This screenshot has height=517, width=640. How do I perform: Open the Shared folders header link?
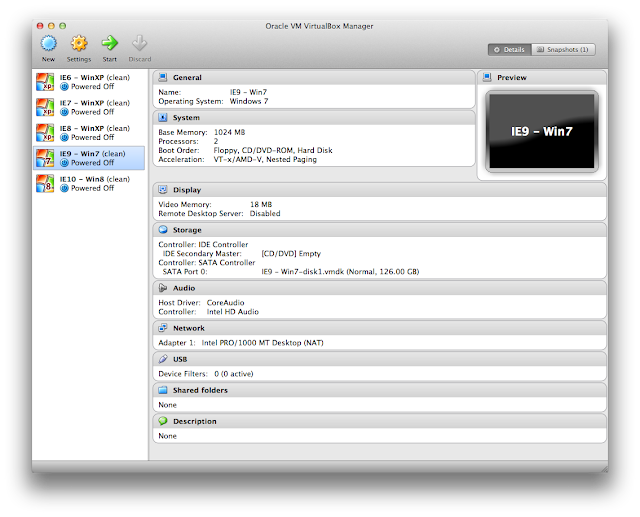click(200, 390)
